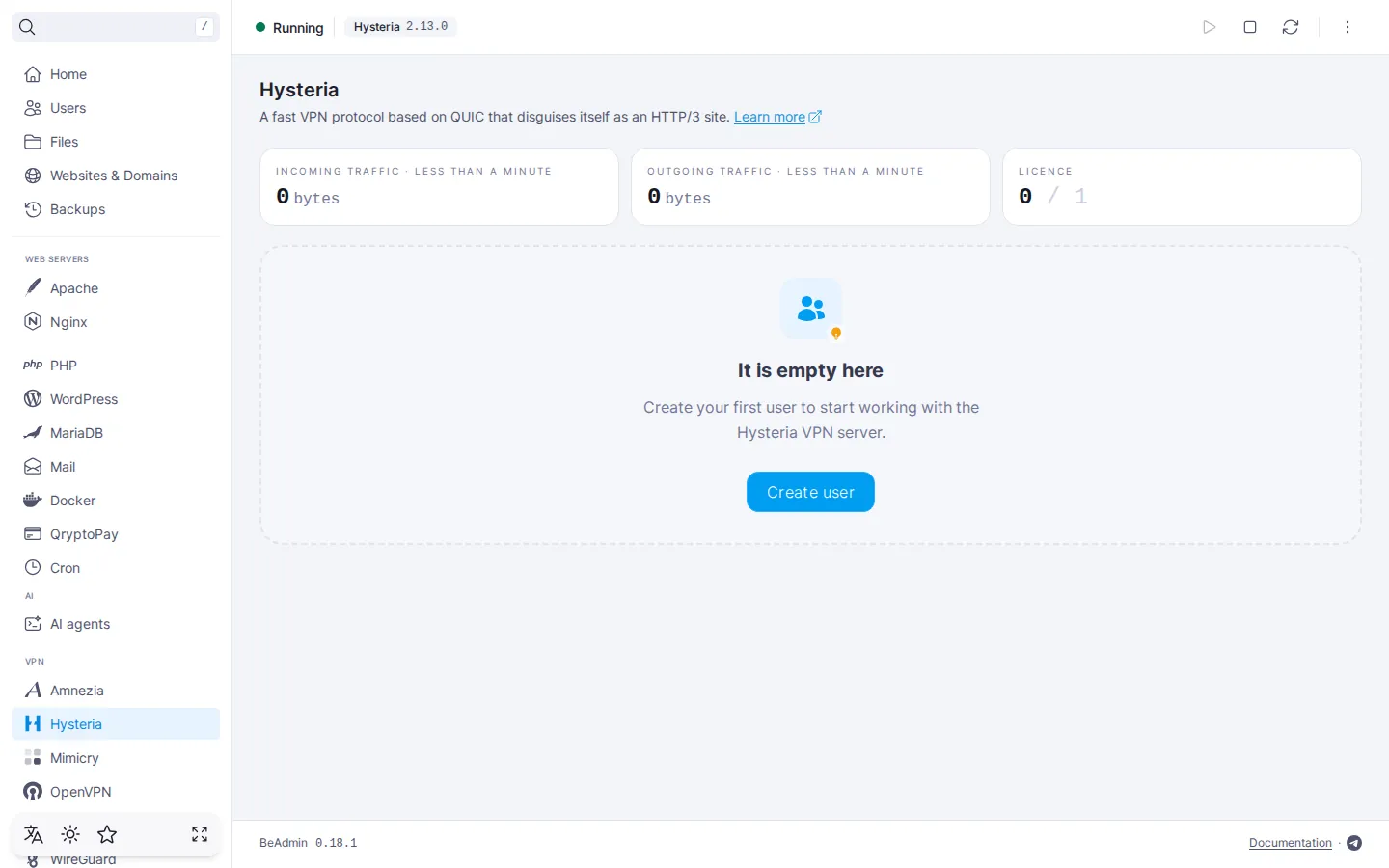Open the three-dot more options menu

coord(1348,27)
